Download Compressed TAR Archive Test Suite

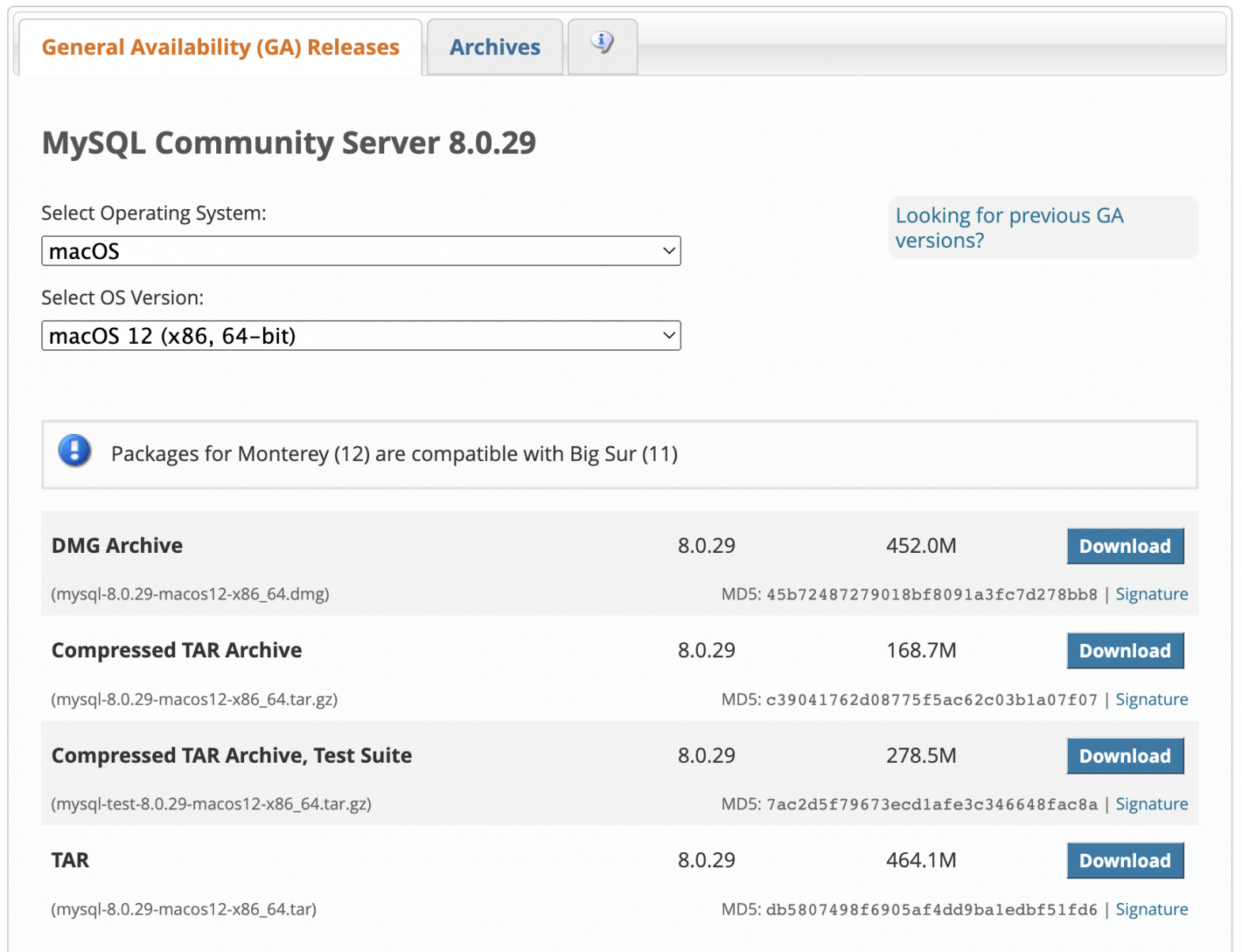1124,756
